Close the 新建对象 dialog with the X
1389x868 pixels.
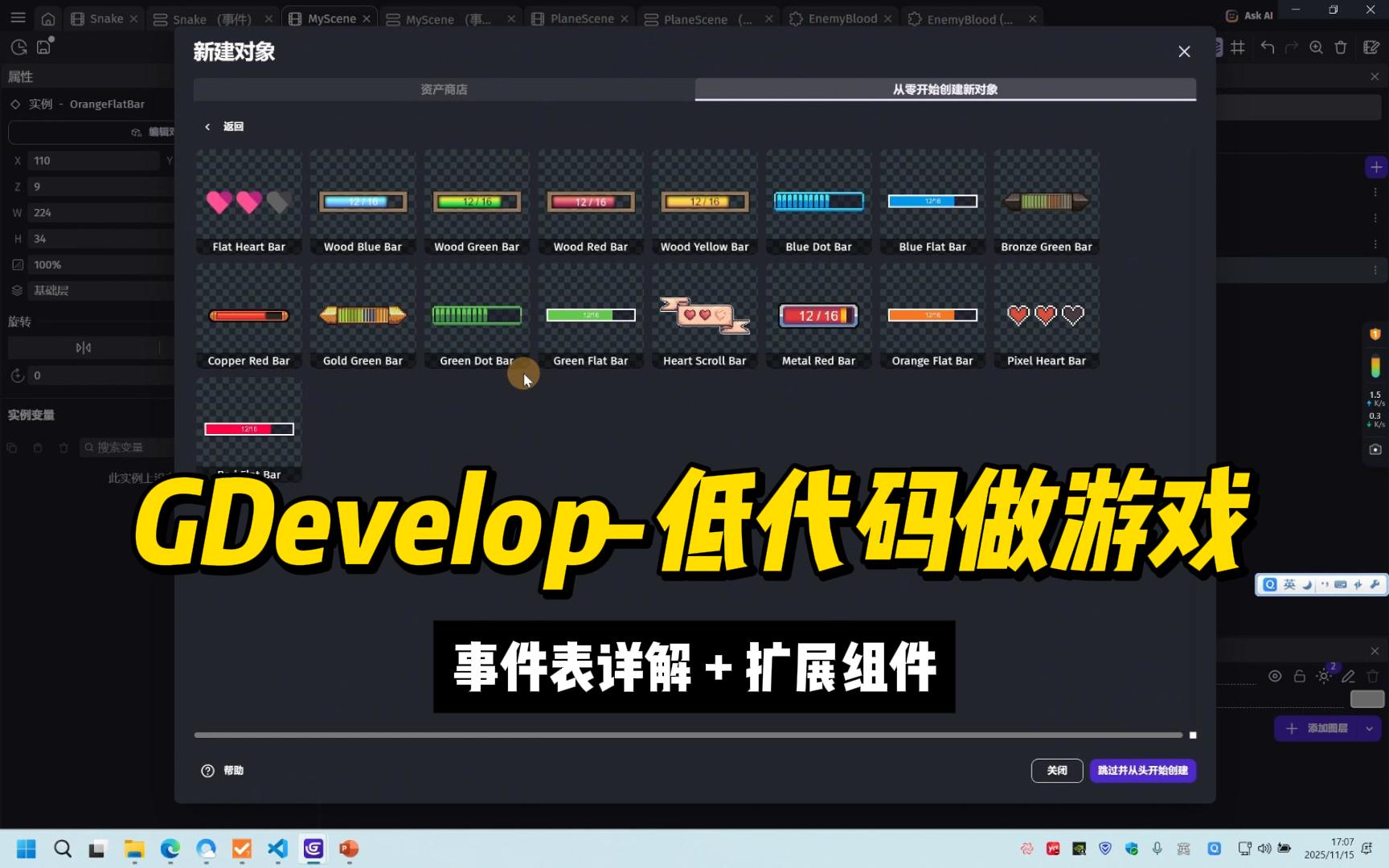pos(1184,51)
